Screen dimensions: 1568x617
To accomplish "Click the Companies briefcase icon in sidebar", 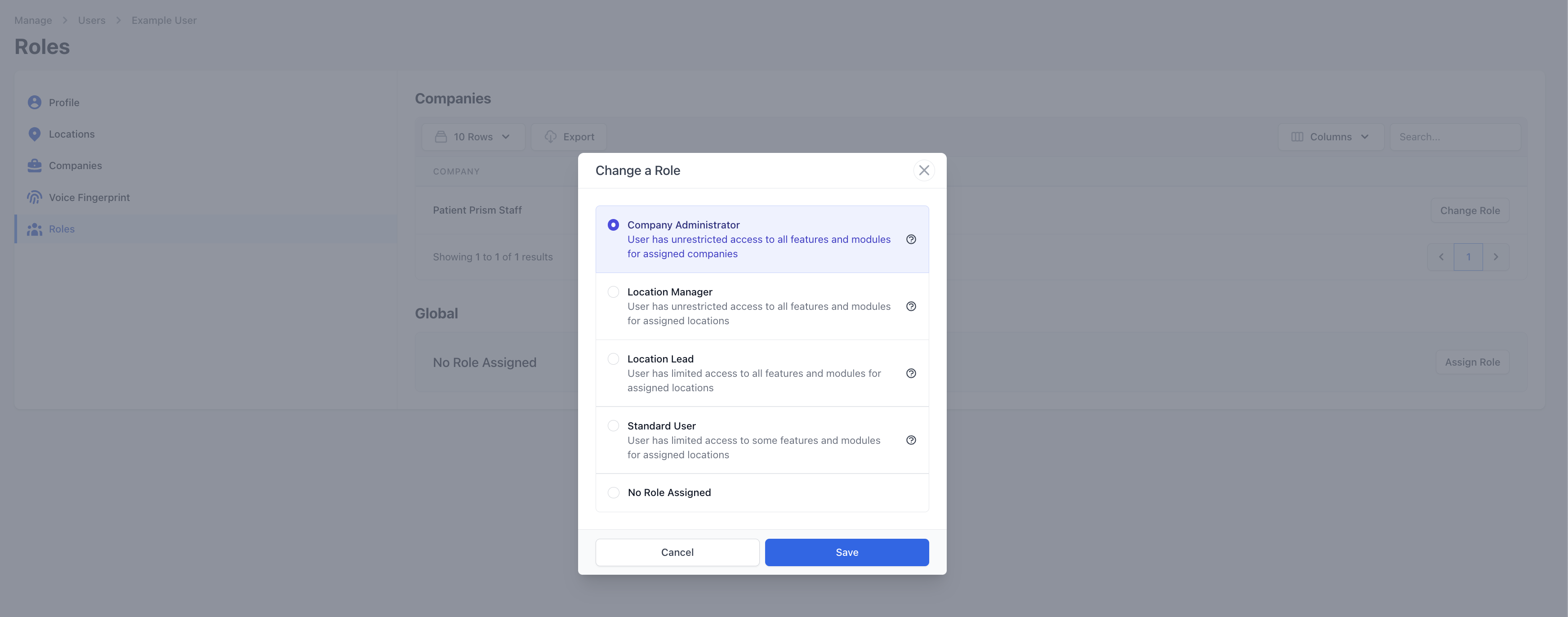I will pos(35,165).
